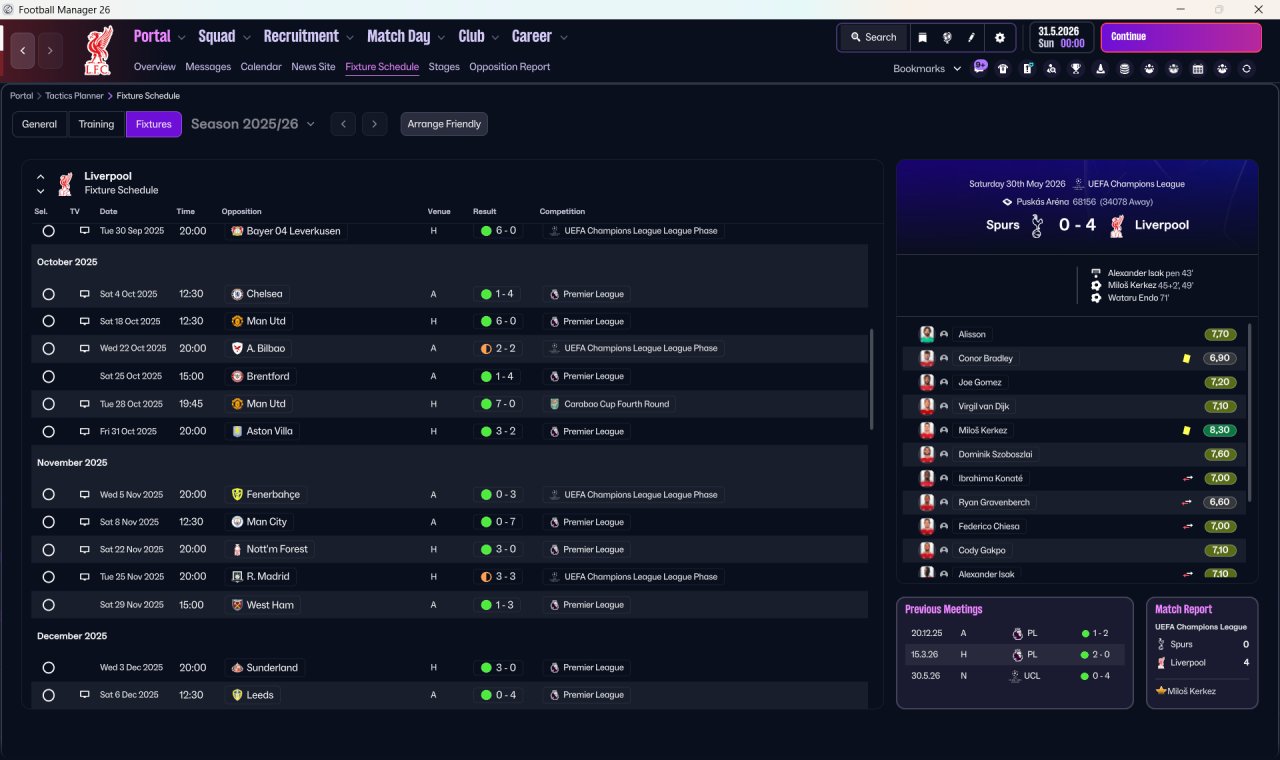The width and height of the screenshot is (1280, 760).
Task: Click the coins stack icon in the bookmarks bar
Action: click(1125, 69)
